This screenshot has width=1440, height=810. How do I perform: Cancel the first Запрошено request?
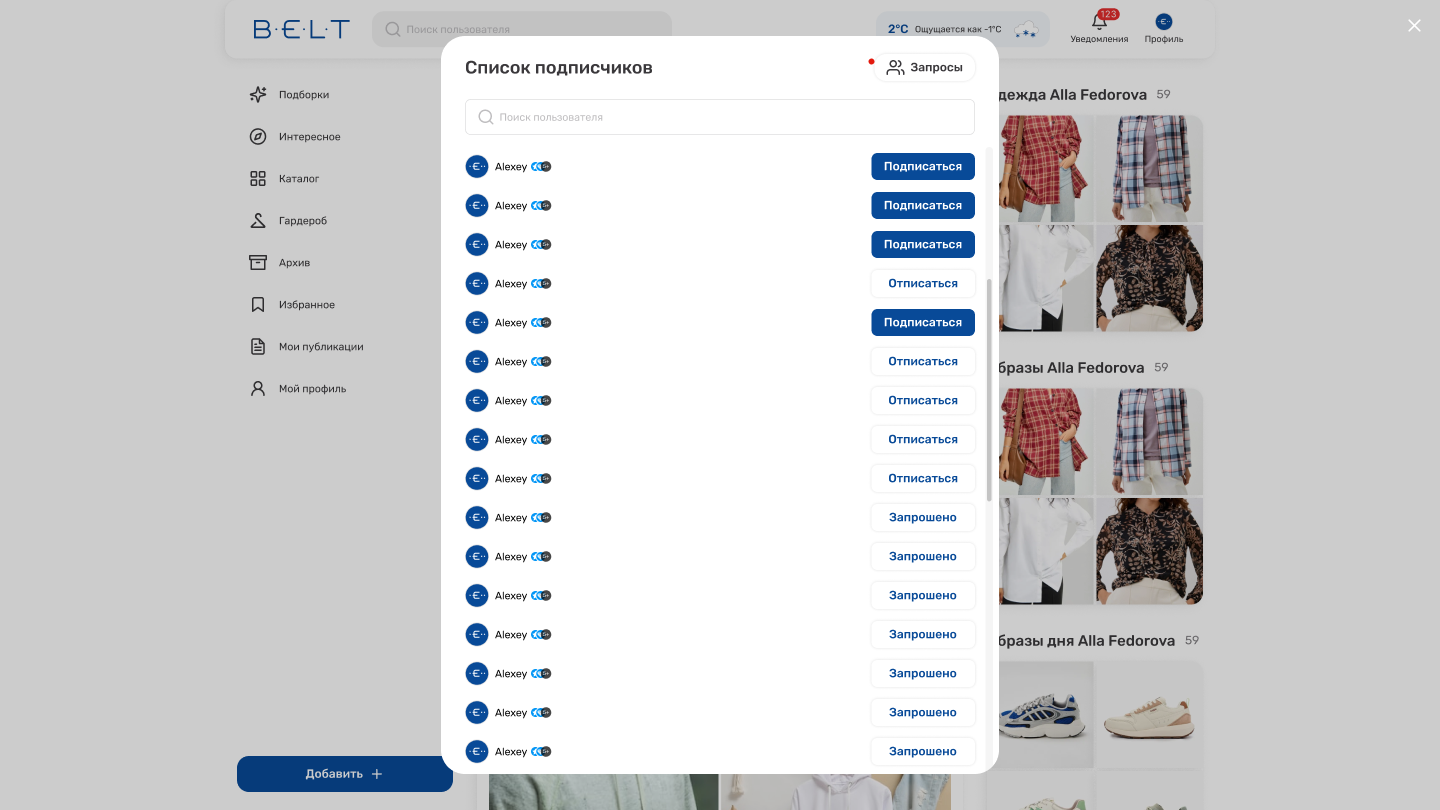922,518
